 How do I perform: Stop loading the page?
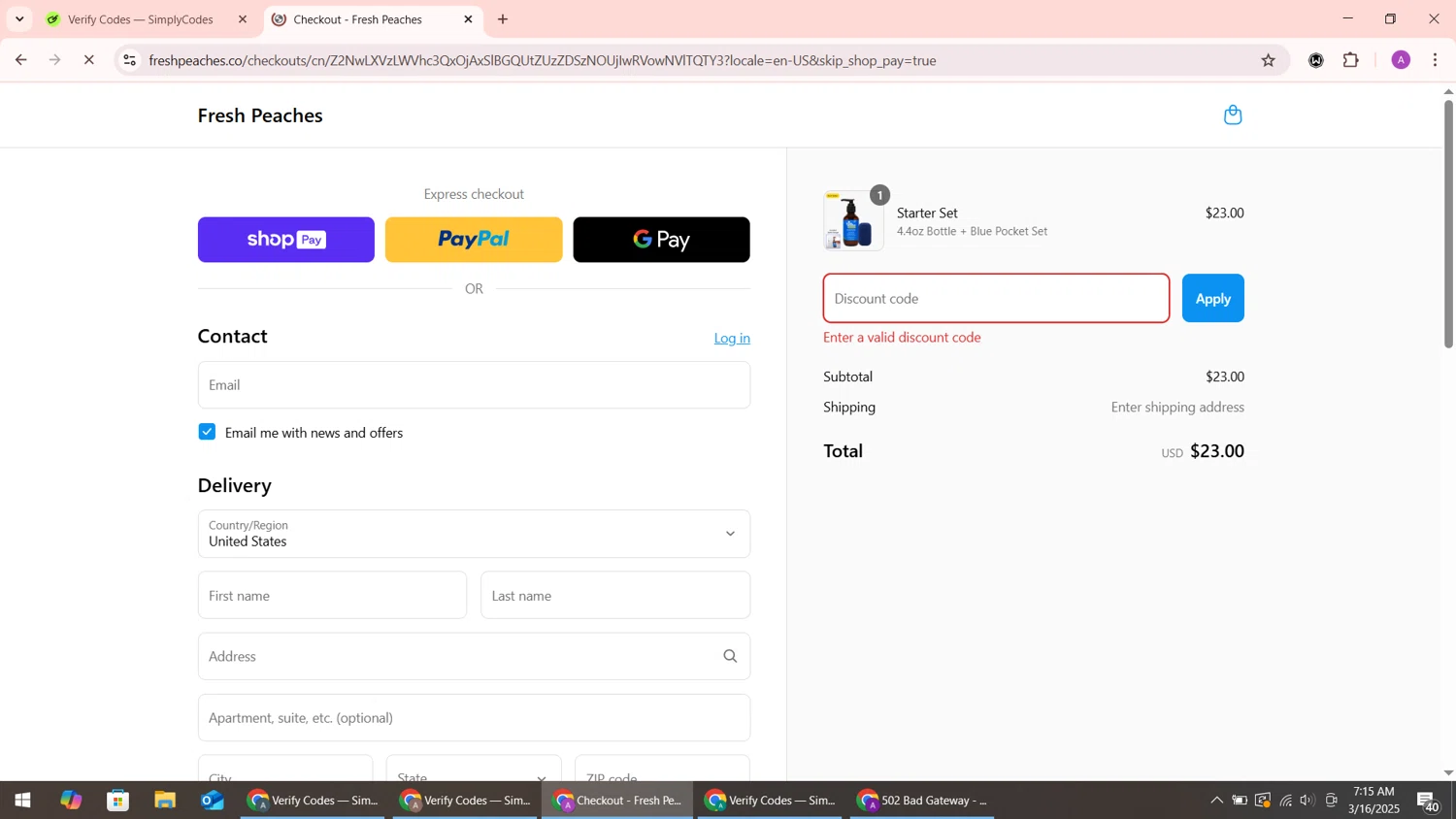coord(88,60)
